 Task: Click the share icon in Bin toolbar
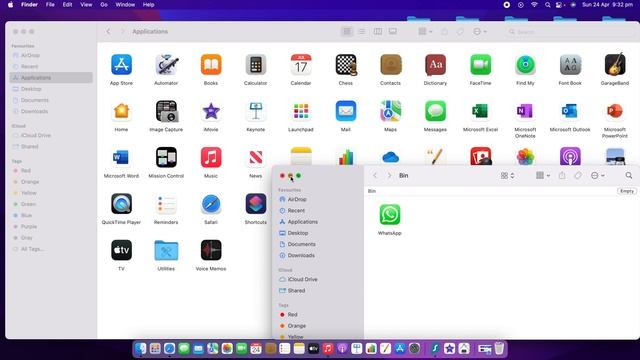(x=562, y=176)
